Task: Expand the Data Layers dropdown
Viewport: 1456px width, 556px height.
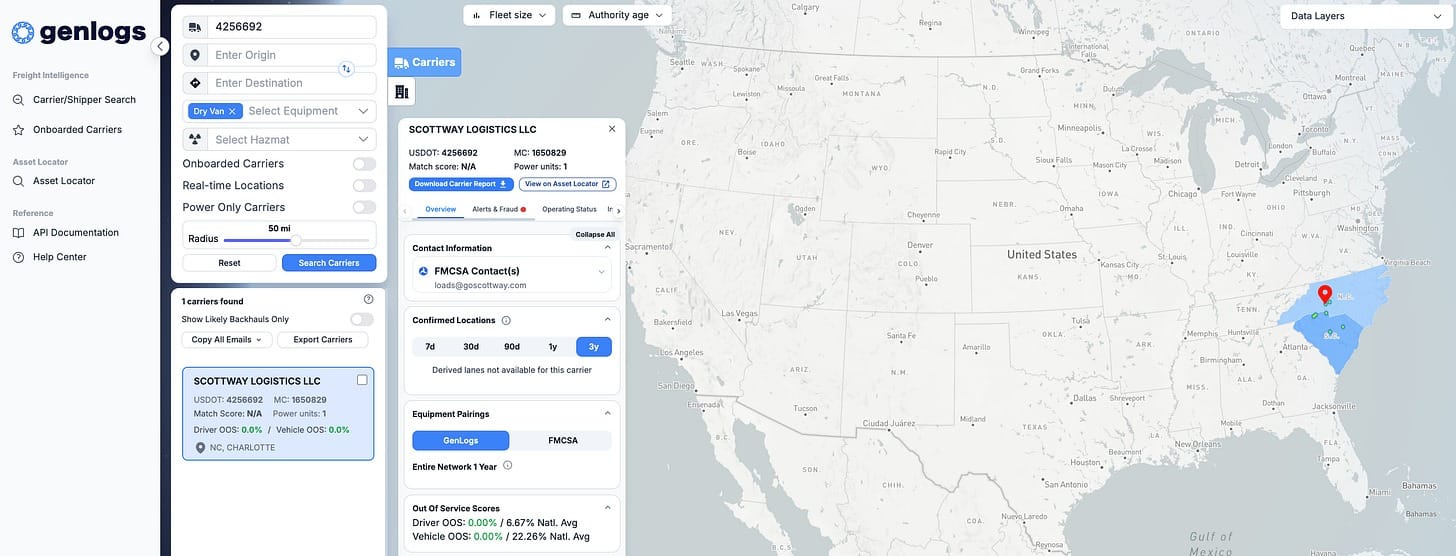Action: tap(1365, 16)
